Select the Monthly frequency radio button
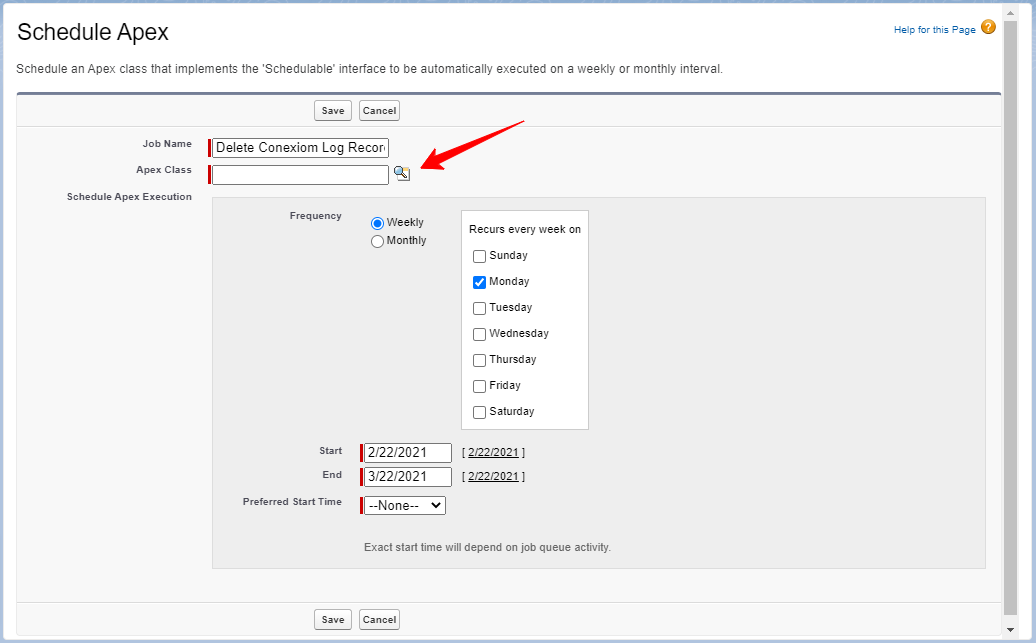 point(378,241)
